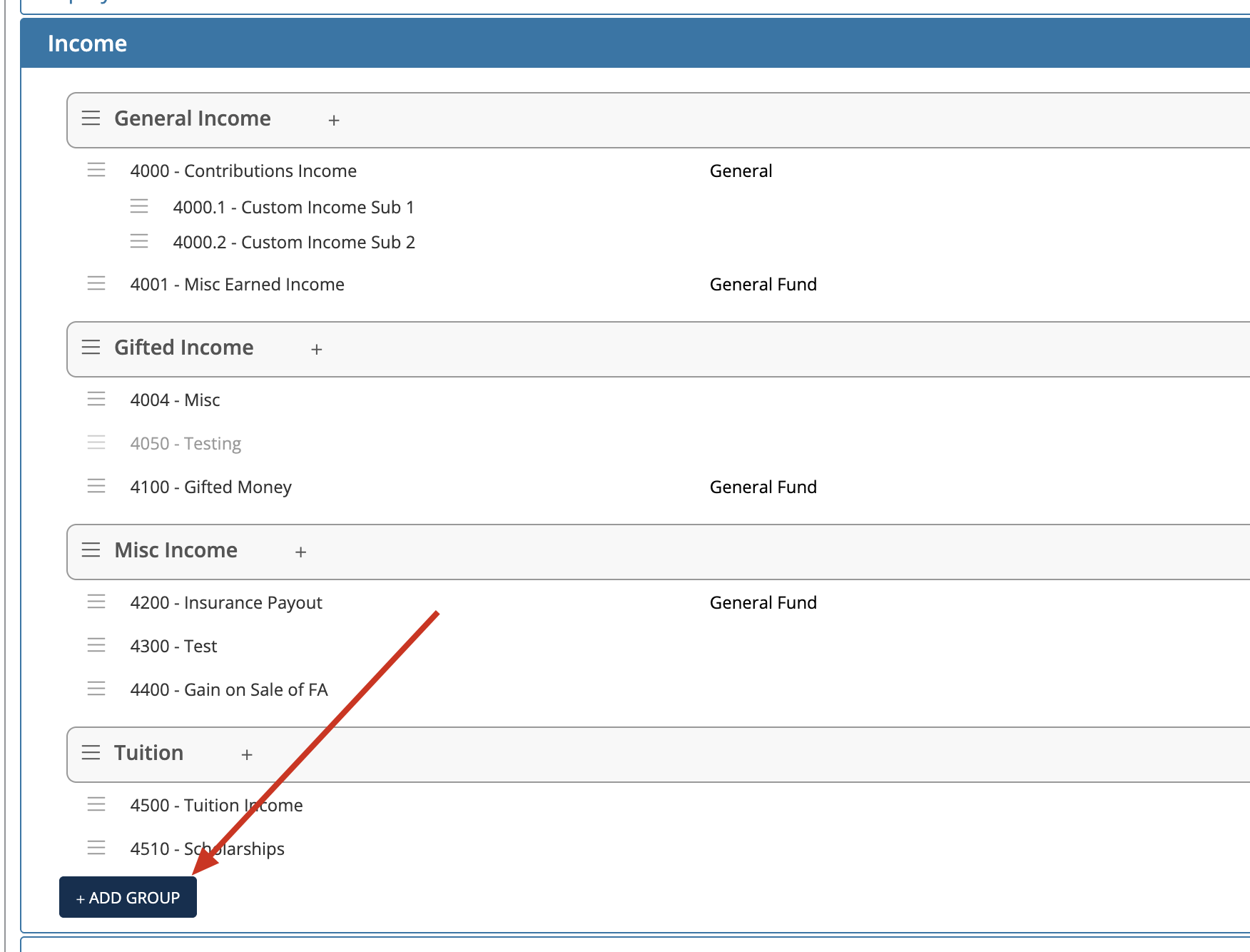This screenshot has width=1250, height=952.
Task: Grab drag handle for 4004 Misc
Action: click(96, 399)
